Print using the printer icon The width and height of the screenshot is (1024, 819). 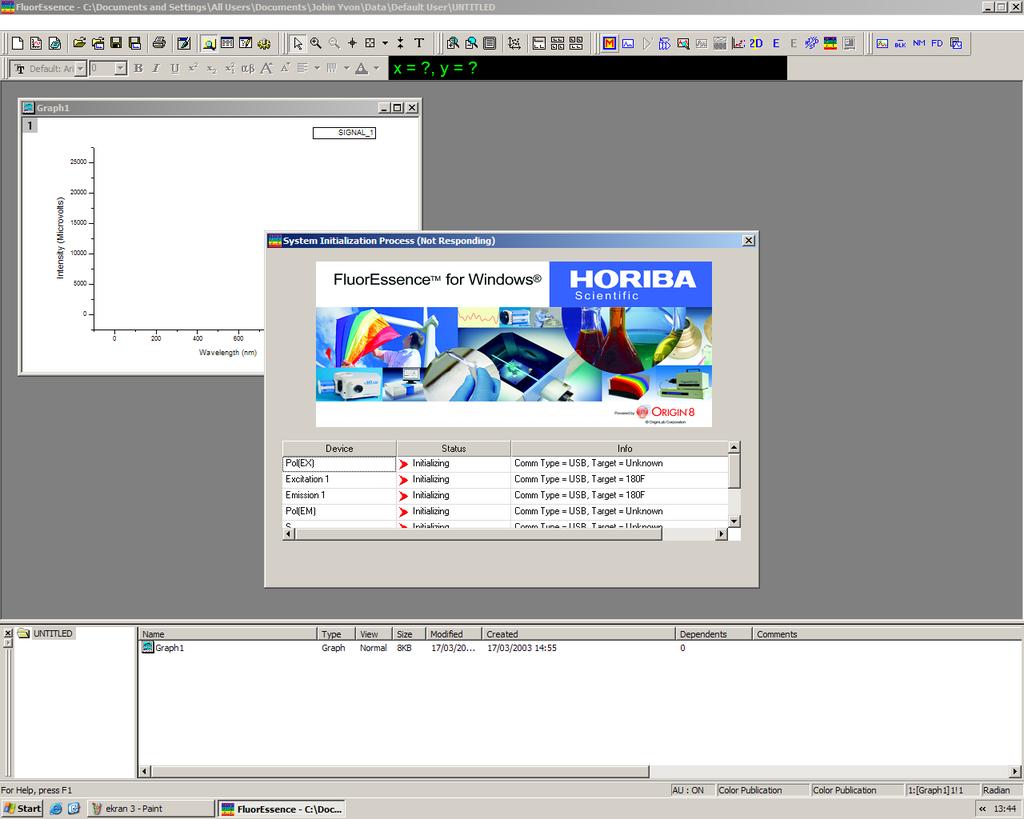point(159,43)
